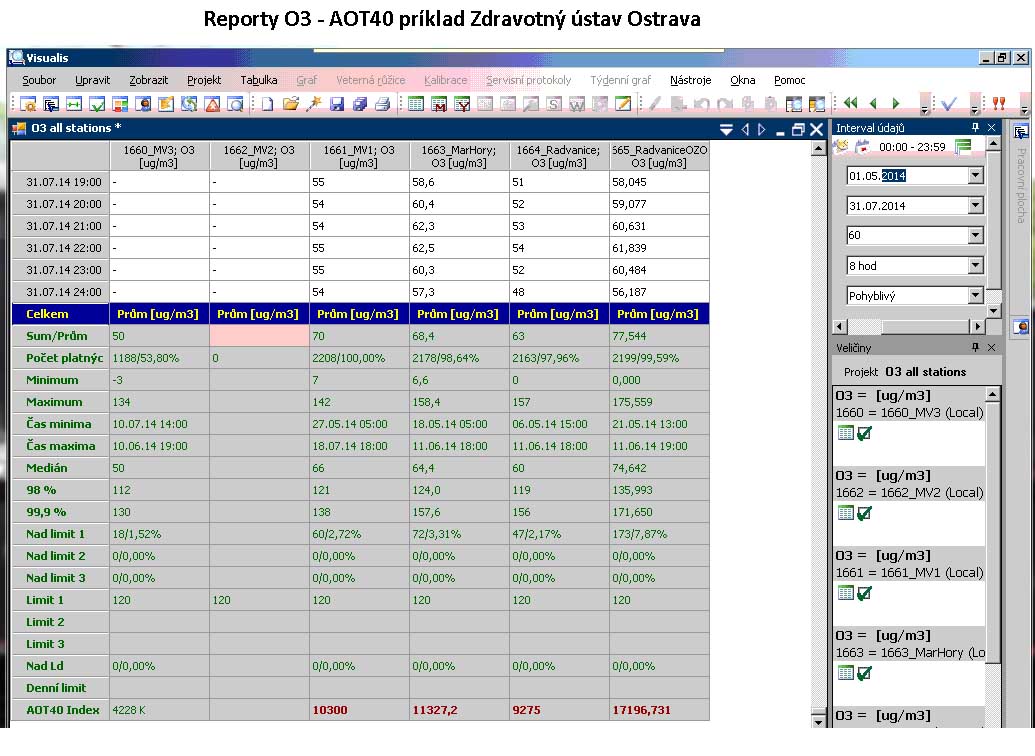Pin the Veličiny panel
This screenshot has width=1035, height=756.
[x=975, y=347]
